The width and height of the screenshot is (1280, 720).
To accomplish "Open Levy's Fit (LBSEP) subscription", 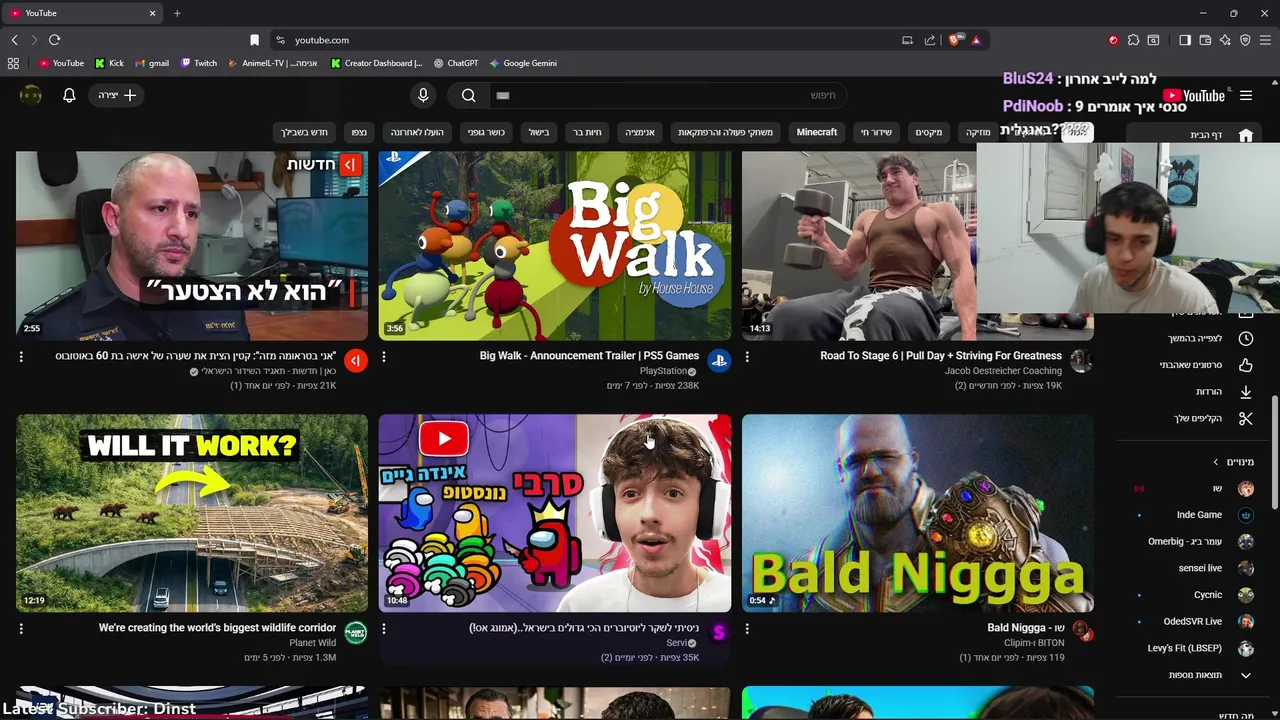I will (1196, 648).
